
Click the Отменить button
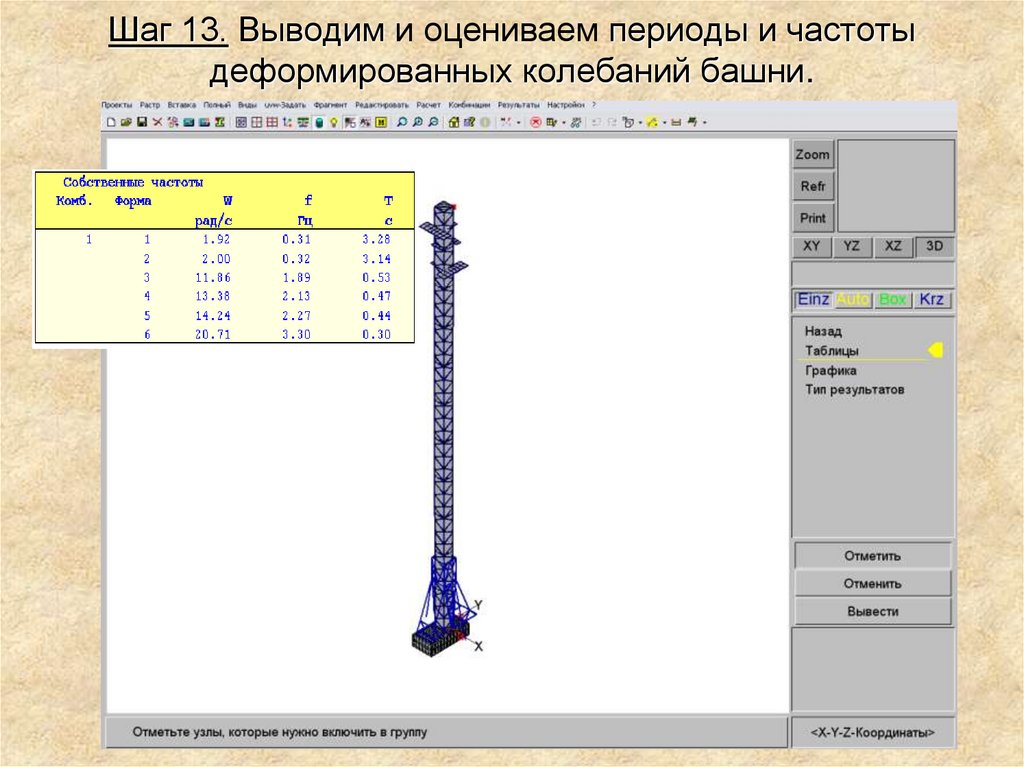click(x=872, y=583)
